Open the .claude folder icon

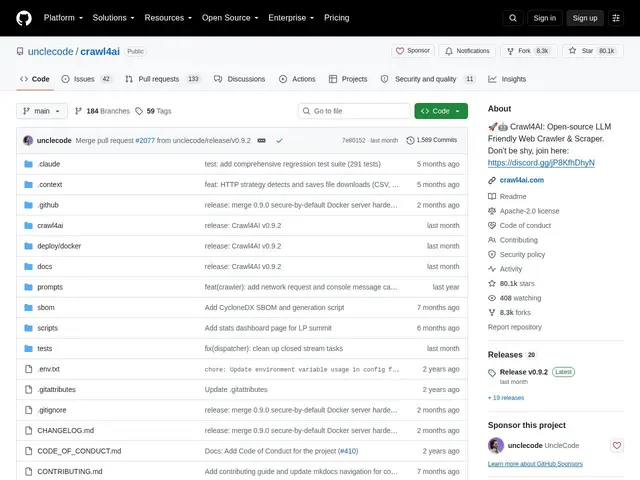[28, 164]
